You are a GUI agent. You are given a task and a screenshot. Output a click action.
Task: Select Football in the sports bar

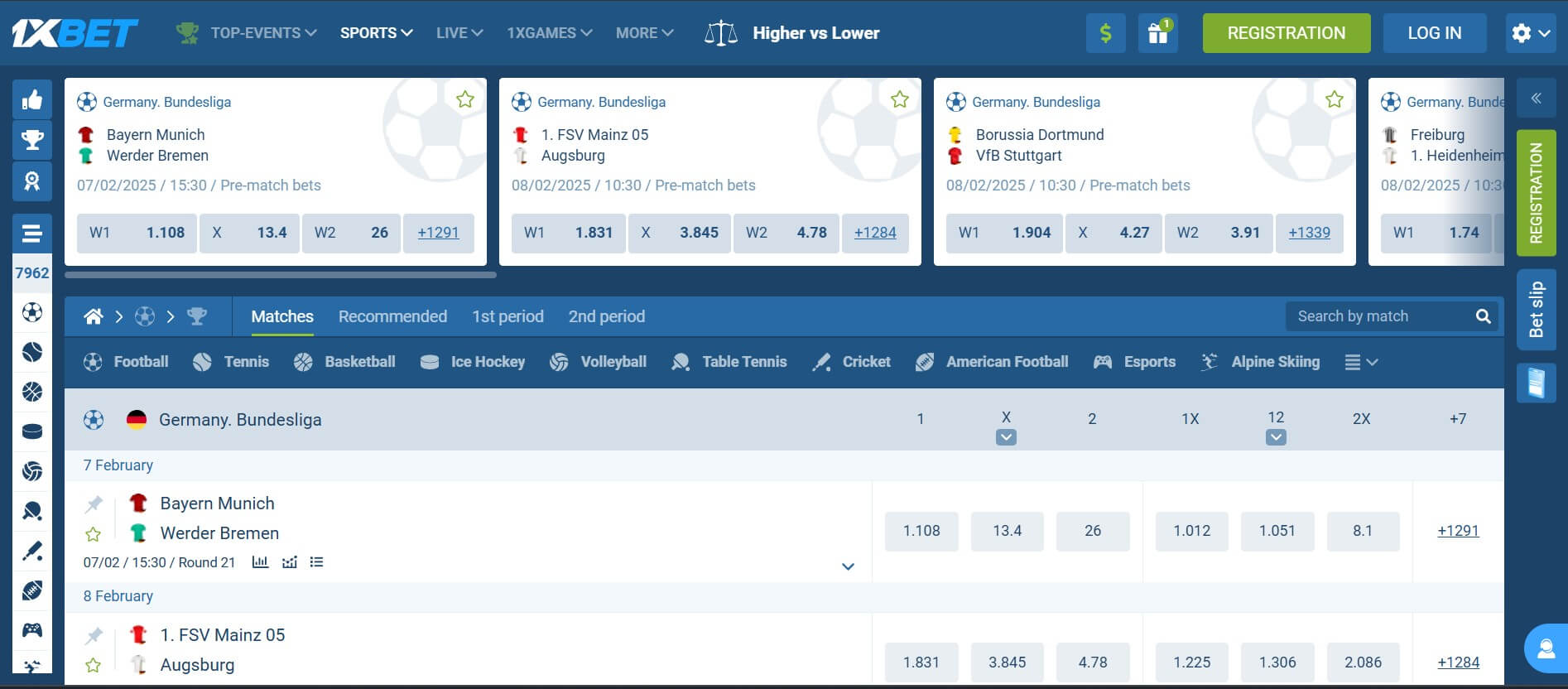click(x=126, y=362)
